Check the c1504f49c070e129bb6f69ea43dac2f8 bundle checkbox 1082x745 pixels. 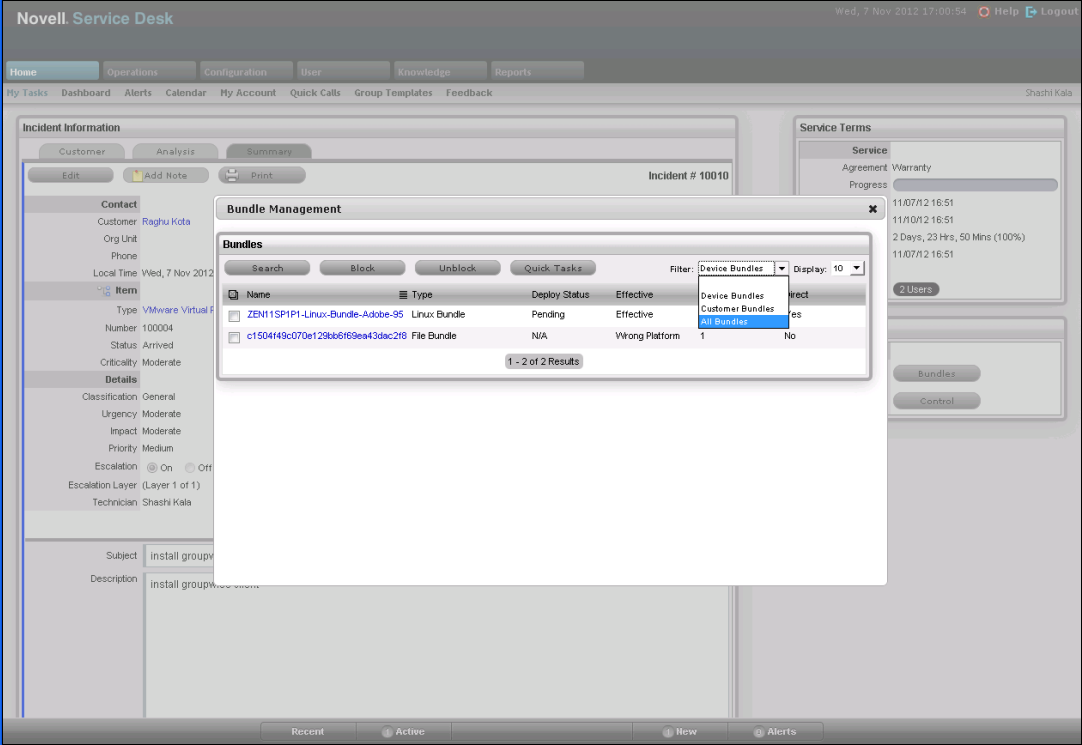tap(234, 338)
